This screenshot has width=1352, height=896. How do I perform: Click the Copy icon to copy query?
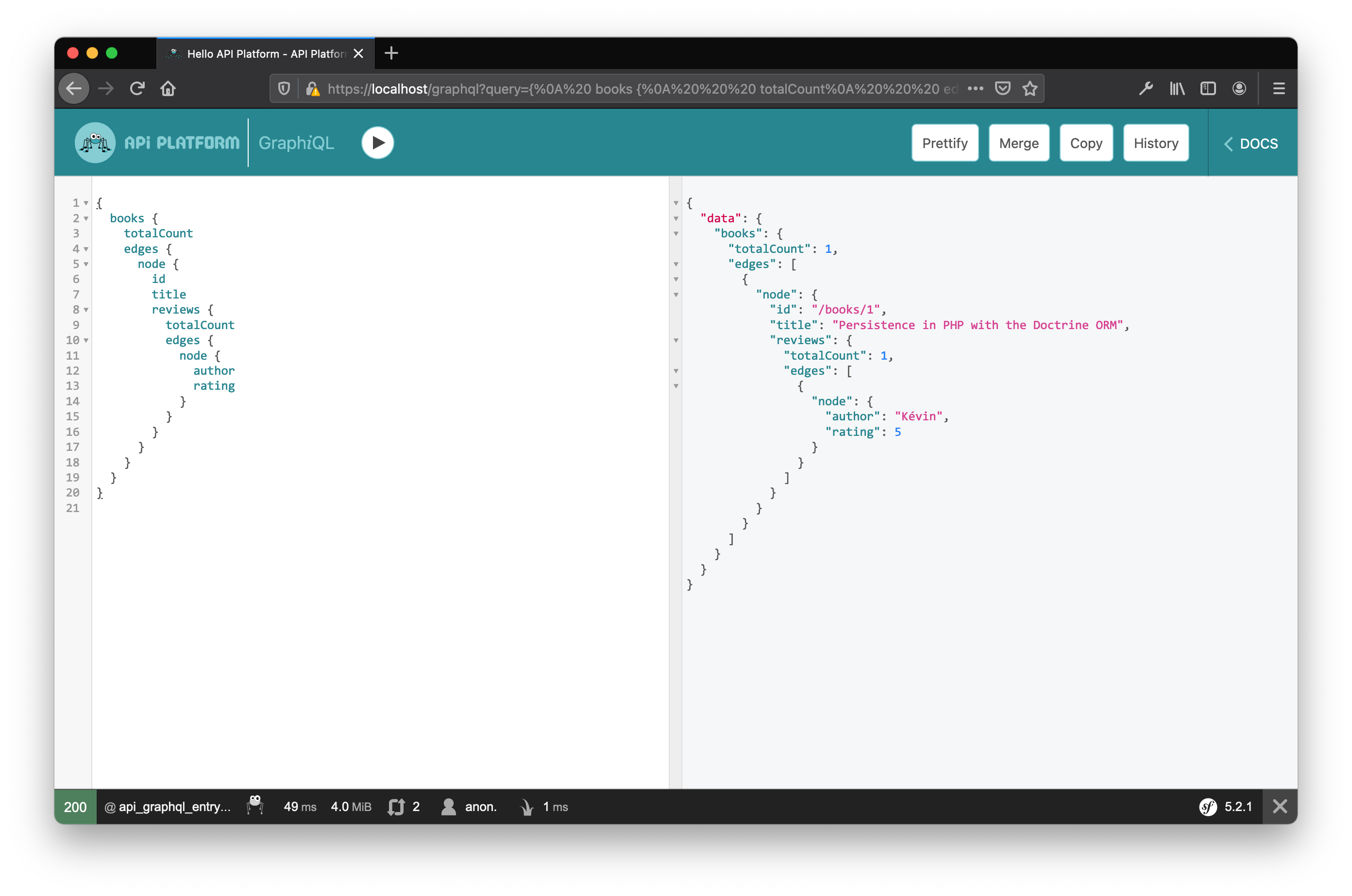pos(1085,143)
